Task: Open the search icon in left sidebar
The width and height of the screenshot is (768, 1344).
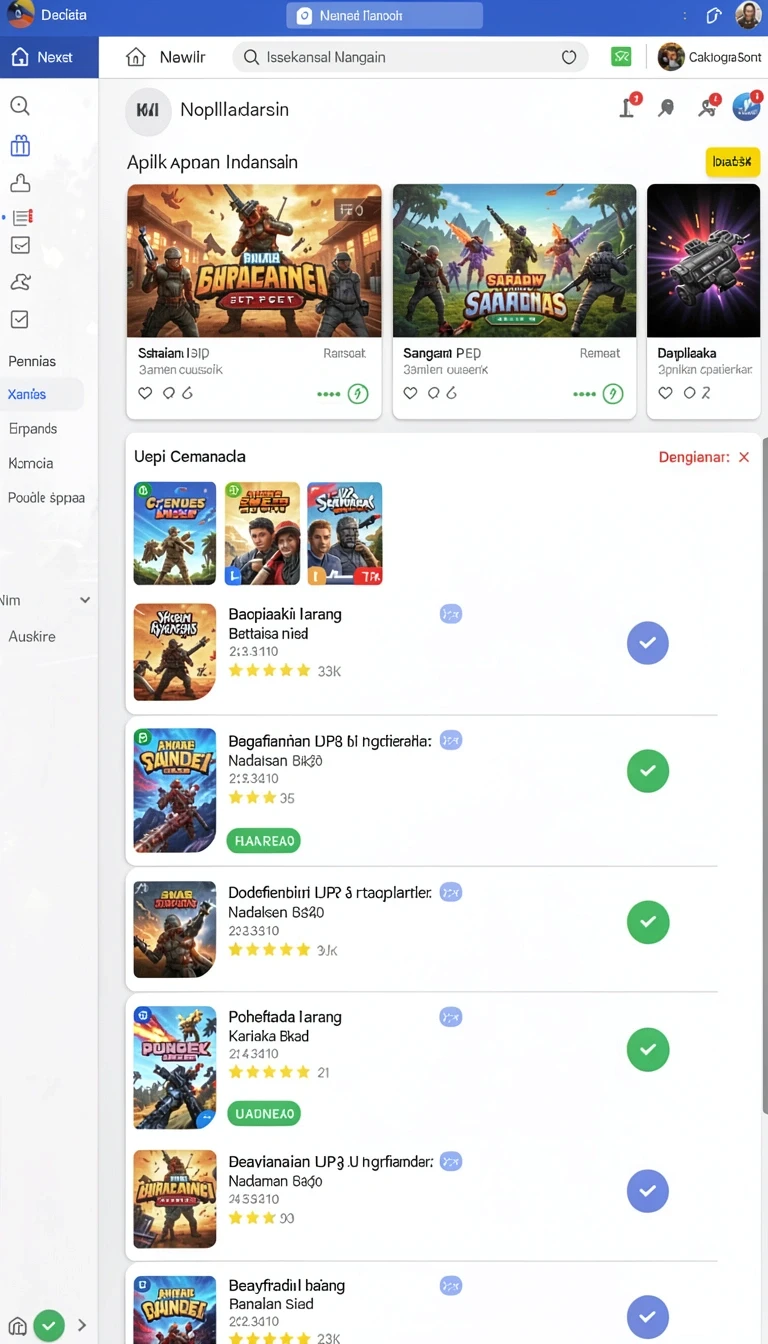Action: [20, 106]
